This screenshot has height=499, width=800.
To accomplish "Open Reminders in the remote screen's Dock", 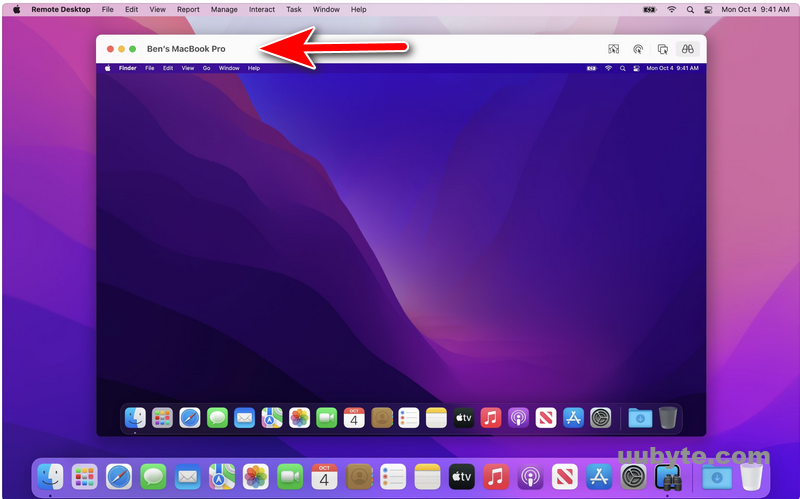I will pyautogui.click(x=409, y=418).
